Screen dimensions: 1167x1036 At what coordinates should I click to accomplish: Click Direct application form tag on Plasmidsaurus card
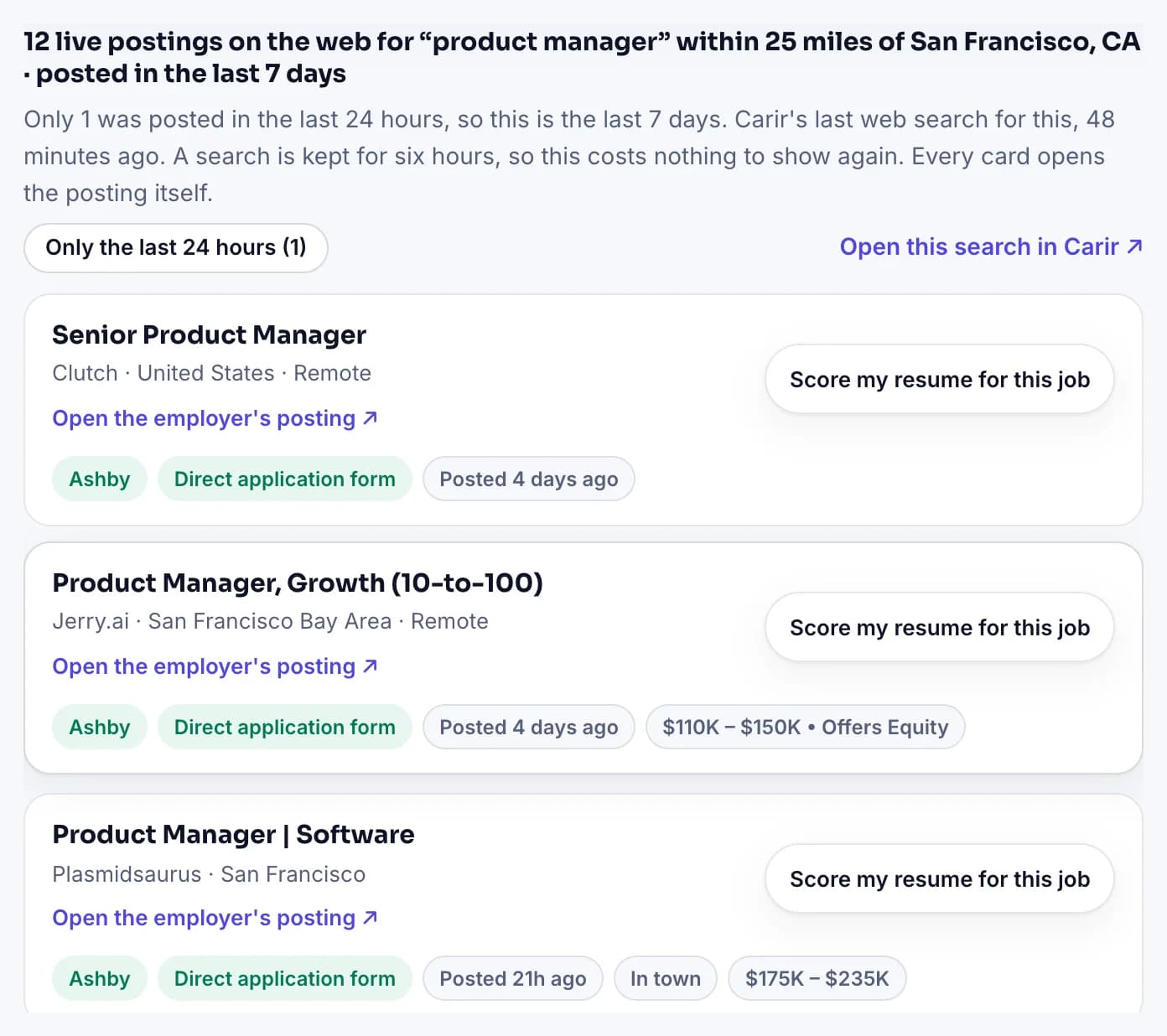coord(285,978)
